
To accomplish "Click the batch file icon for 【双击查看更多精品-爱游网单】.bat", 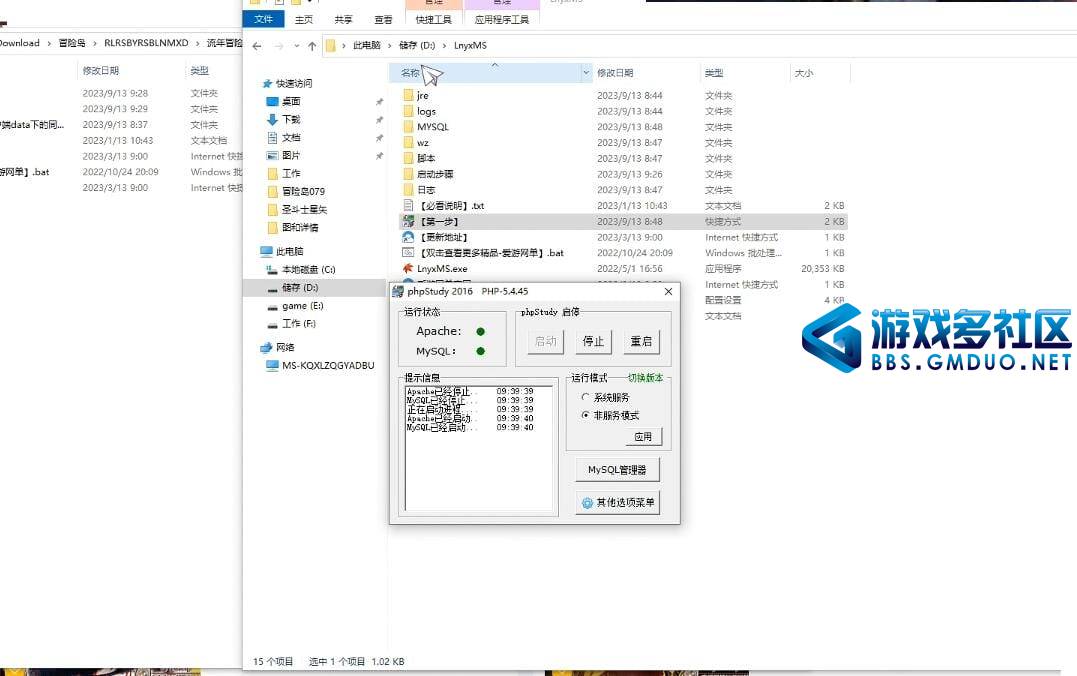I will click(x=408, y=253).
